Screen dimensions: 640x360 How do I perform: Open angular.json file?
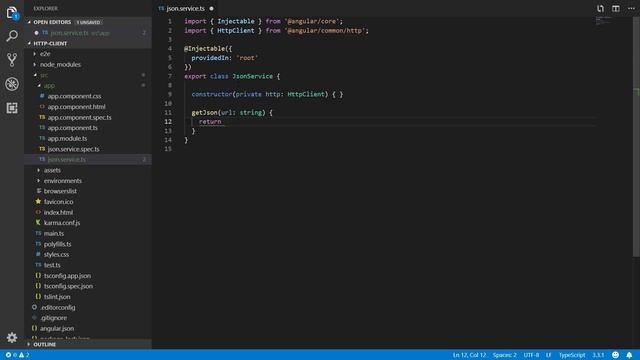click(x=57, y=329)
